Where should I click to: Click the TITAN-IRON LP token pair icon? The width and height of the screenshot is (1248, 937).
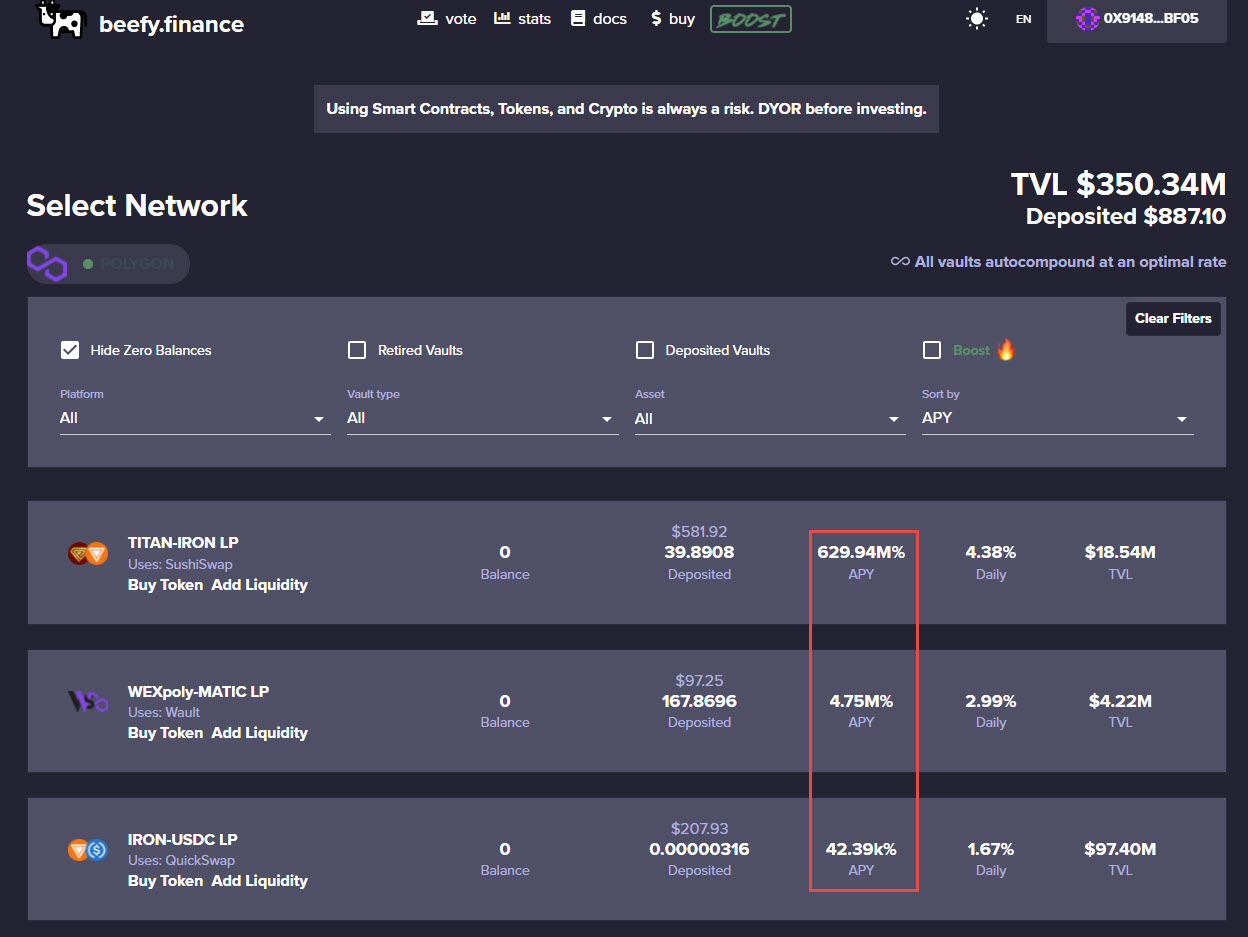tap(88, 553)
